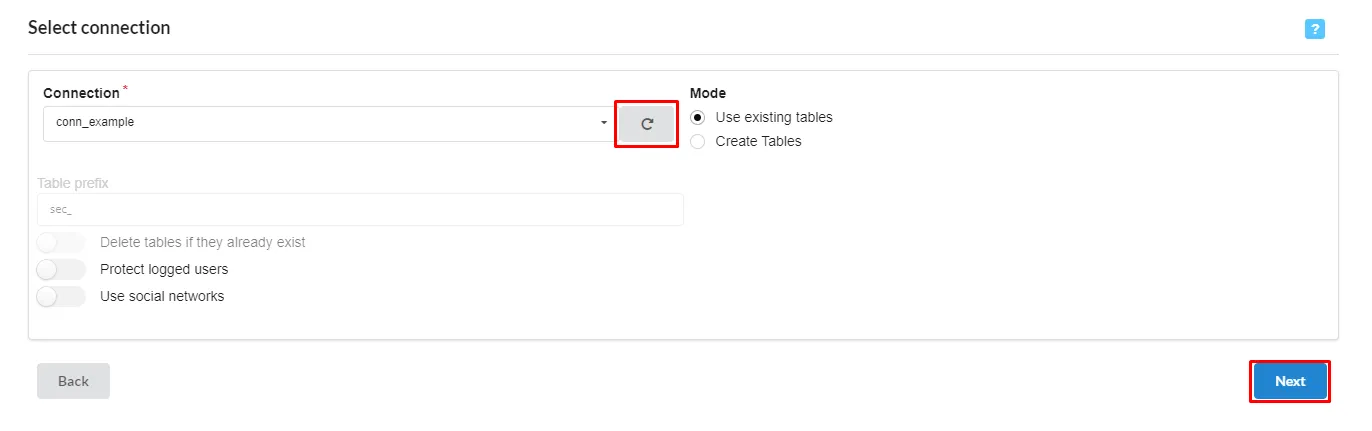Screen dimensions: 1372x431
Task: Go back with the Back button
Action: (73, 381)
